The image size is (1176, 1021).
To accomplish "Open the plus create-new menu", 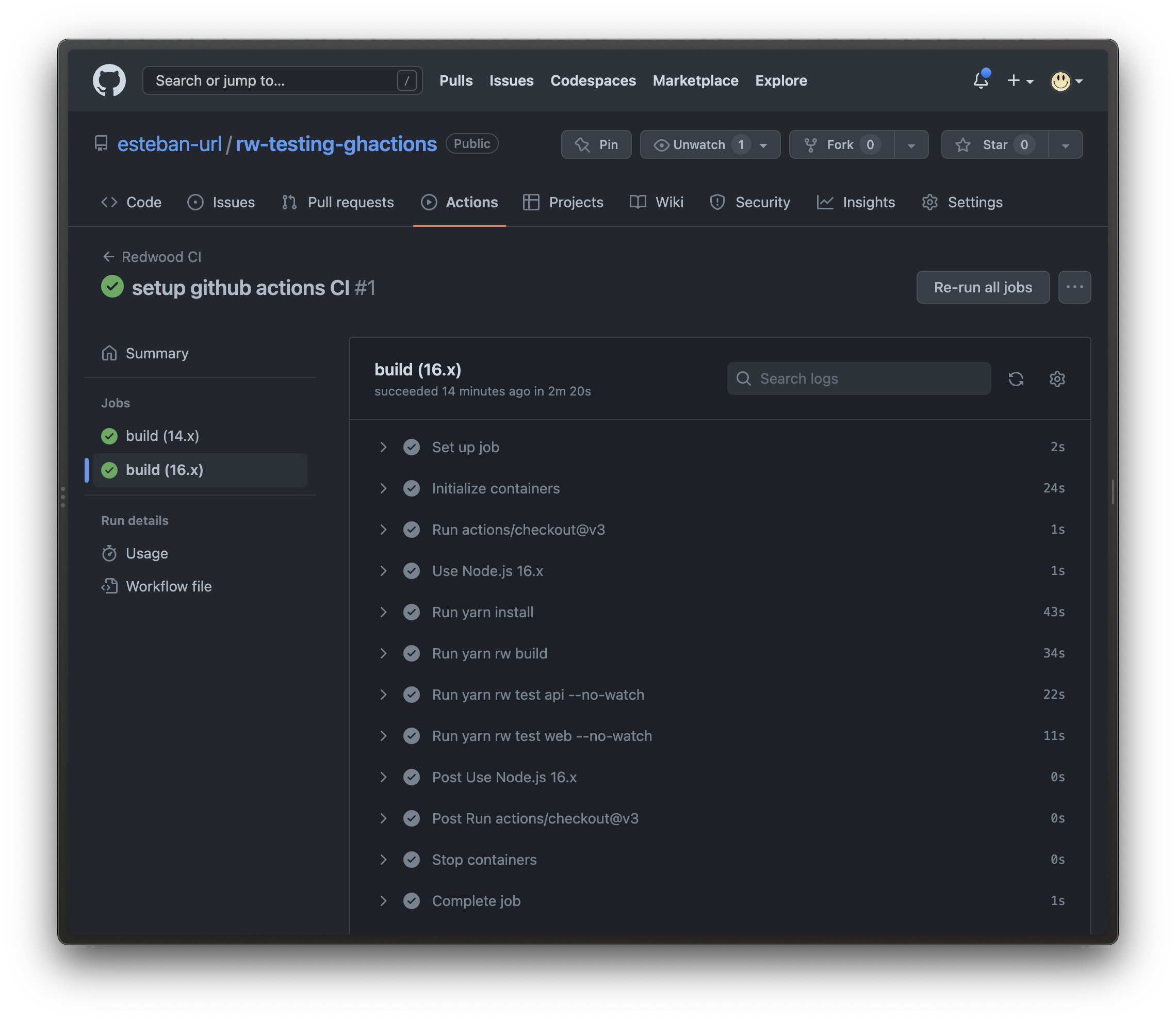I will tap(1020, 81).
